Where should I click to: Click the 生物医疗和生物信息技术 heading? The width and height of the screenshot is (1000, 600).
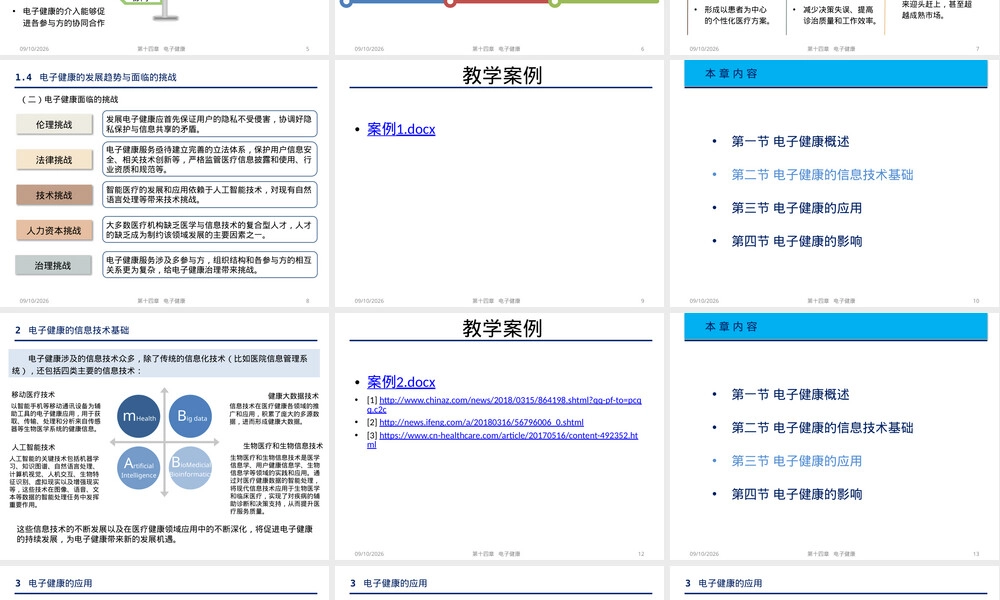283,446
